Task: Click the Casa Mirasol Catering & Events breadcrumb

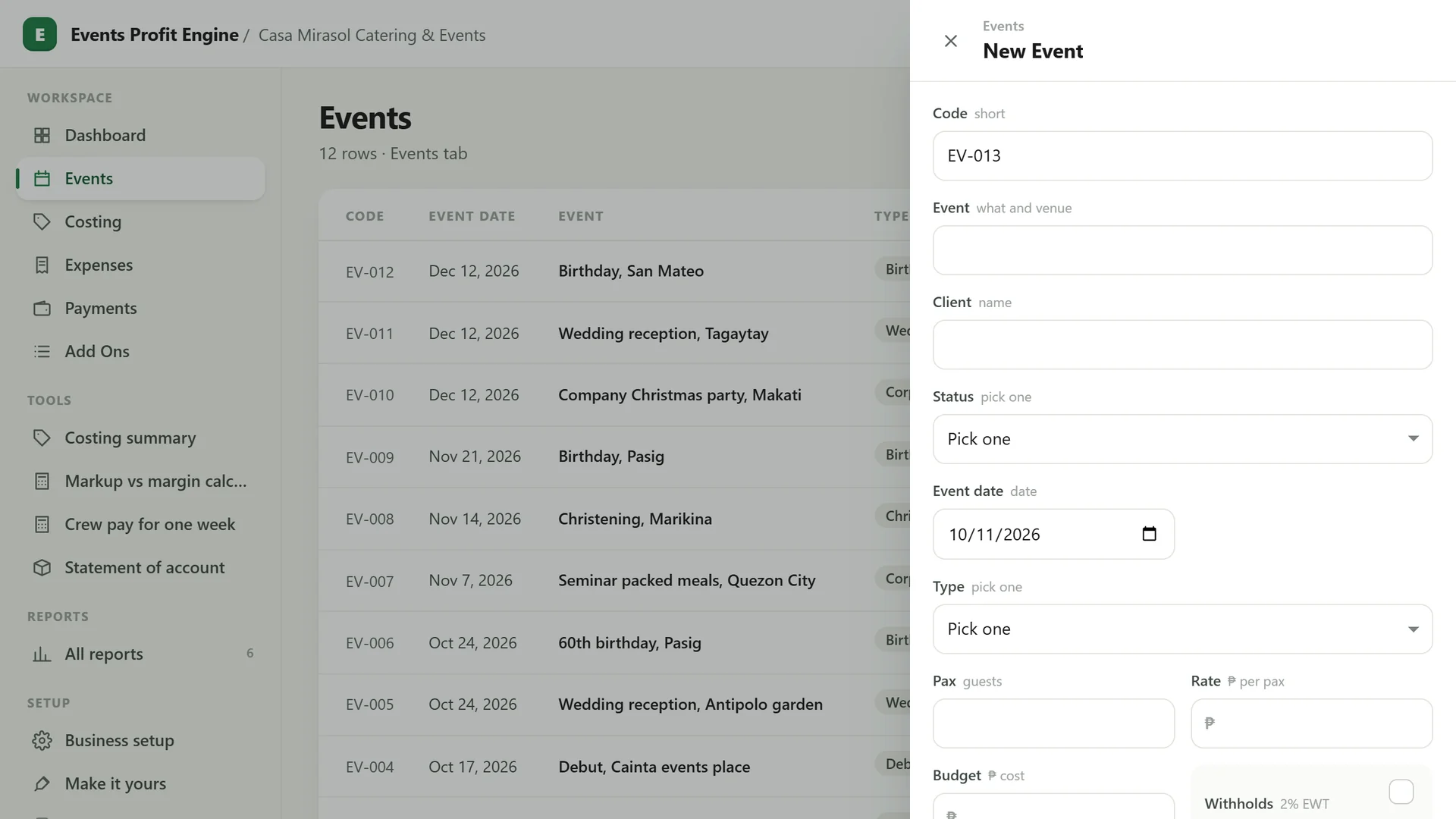Action: pos(372,35)
